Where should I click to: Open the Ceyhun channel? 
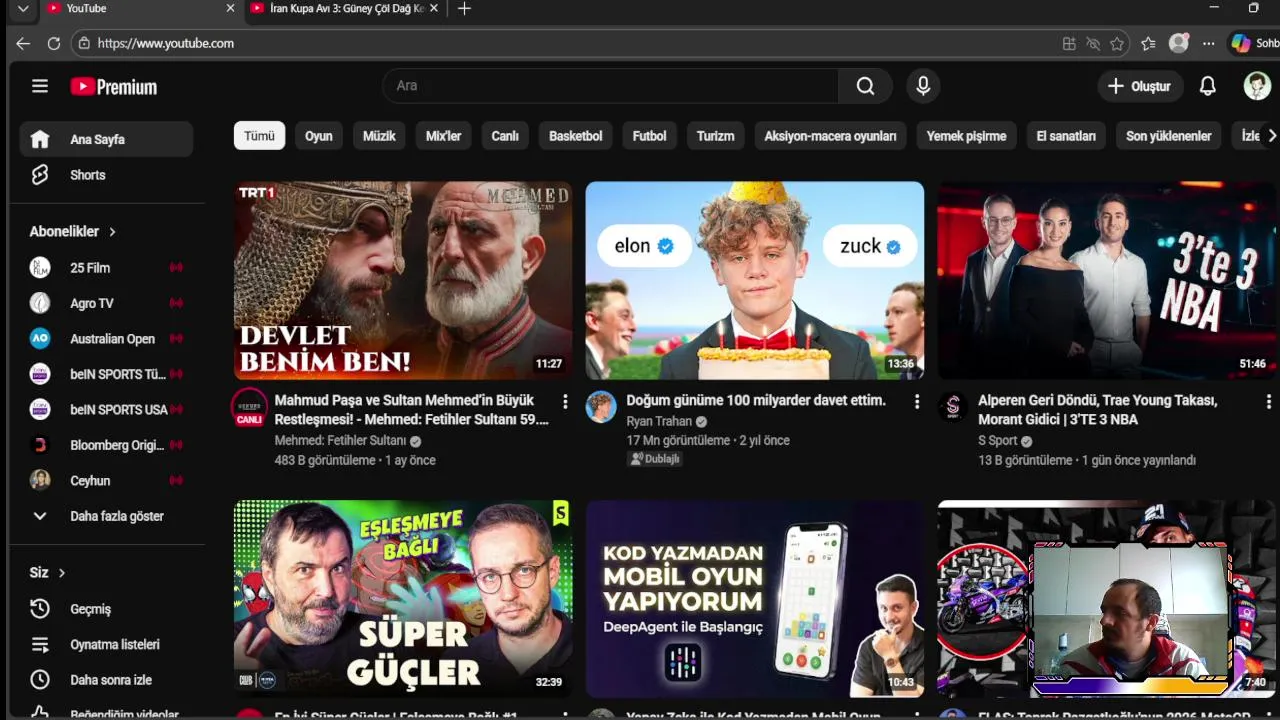point(106,481)
